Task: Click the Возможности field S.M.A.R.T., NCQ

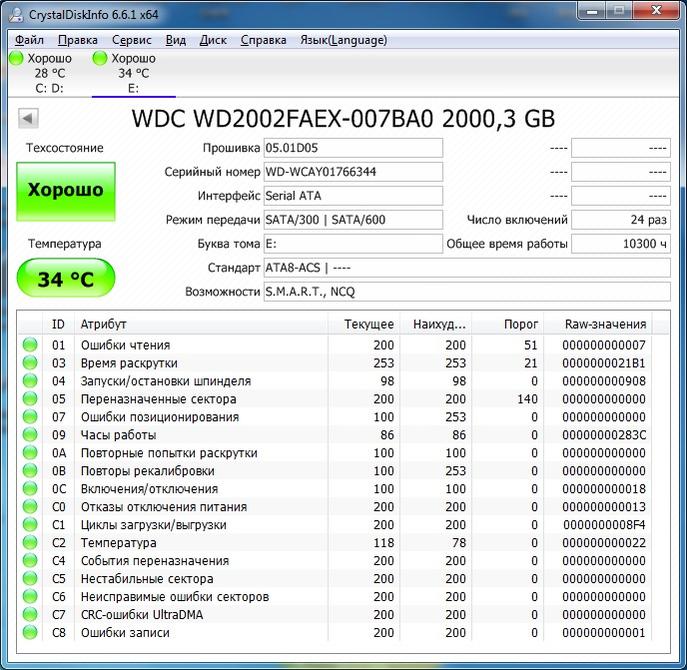Action: 467,291
